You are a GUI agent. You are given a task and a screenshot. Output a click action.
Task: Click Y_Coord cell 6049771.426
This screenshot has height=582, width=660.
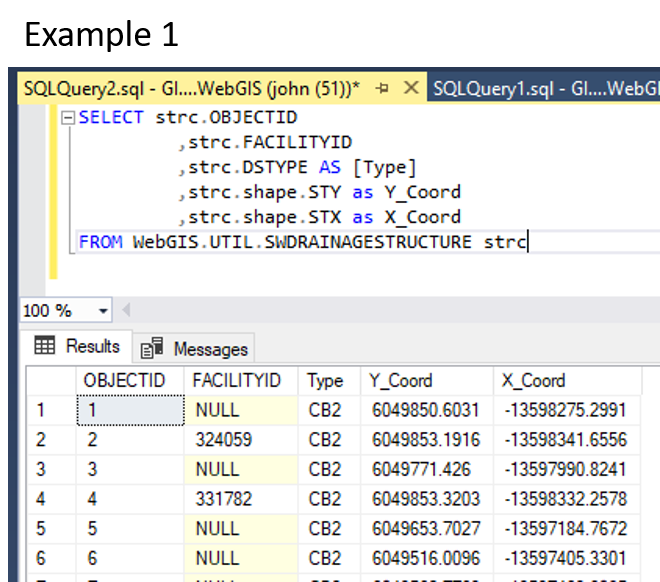coord(427,469)
